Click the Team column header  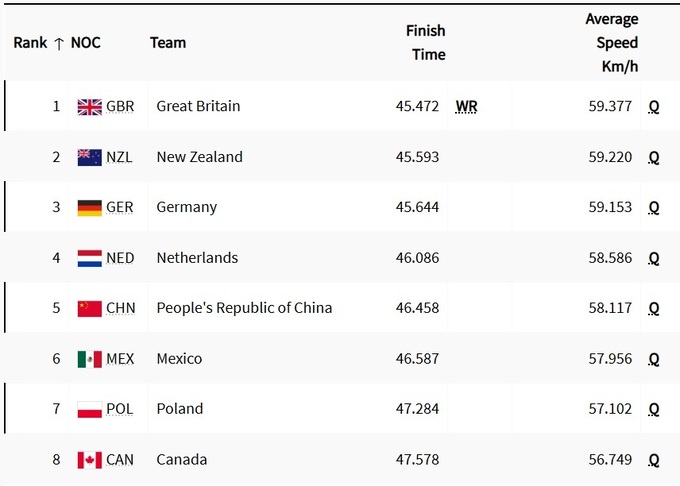point(168,43)
